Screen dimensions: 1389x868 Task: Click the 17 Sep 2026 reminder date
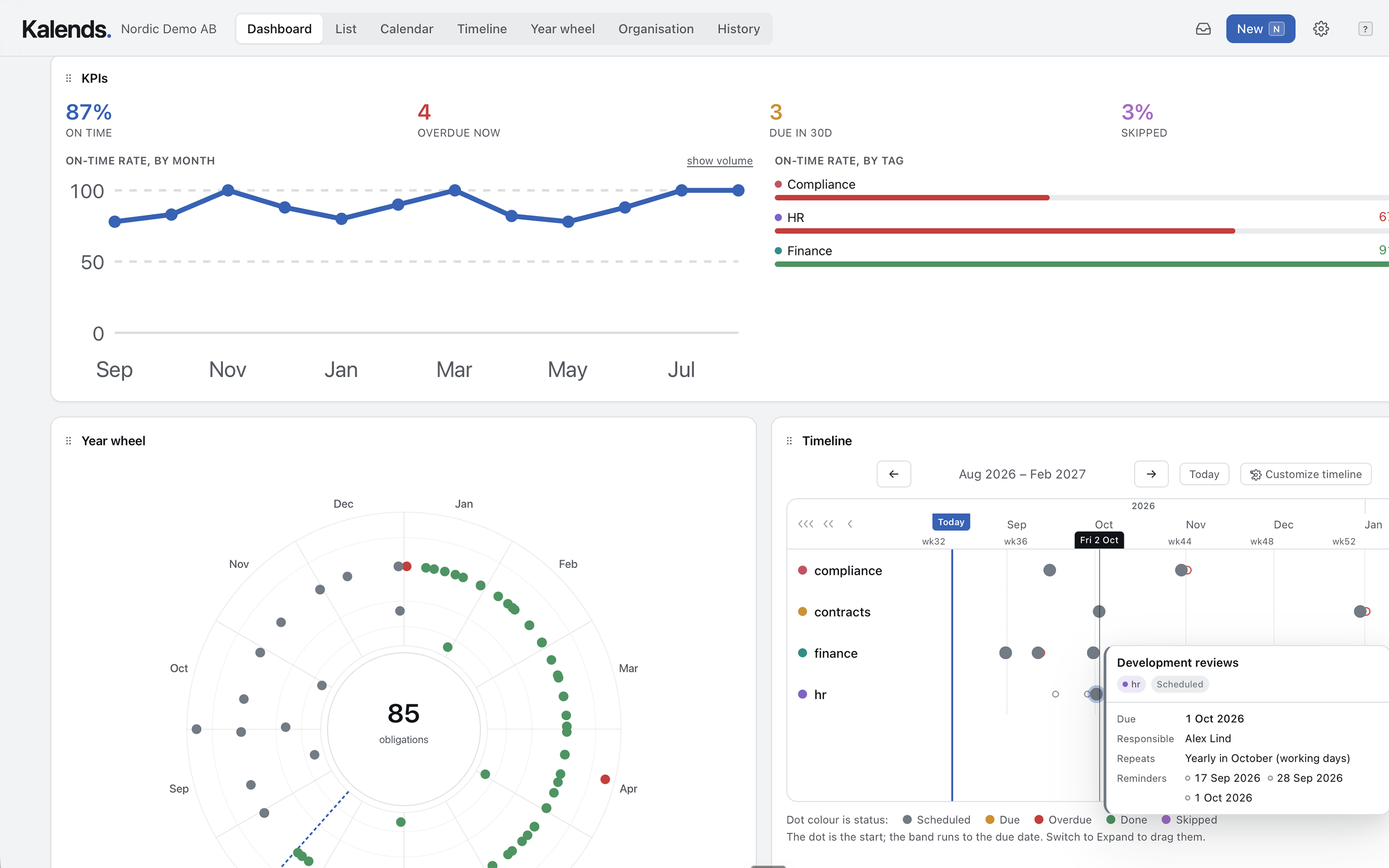(x=1227, y=778)
